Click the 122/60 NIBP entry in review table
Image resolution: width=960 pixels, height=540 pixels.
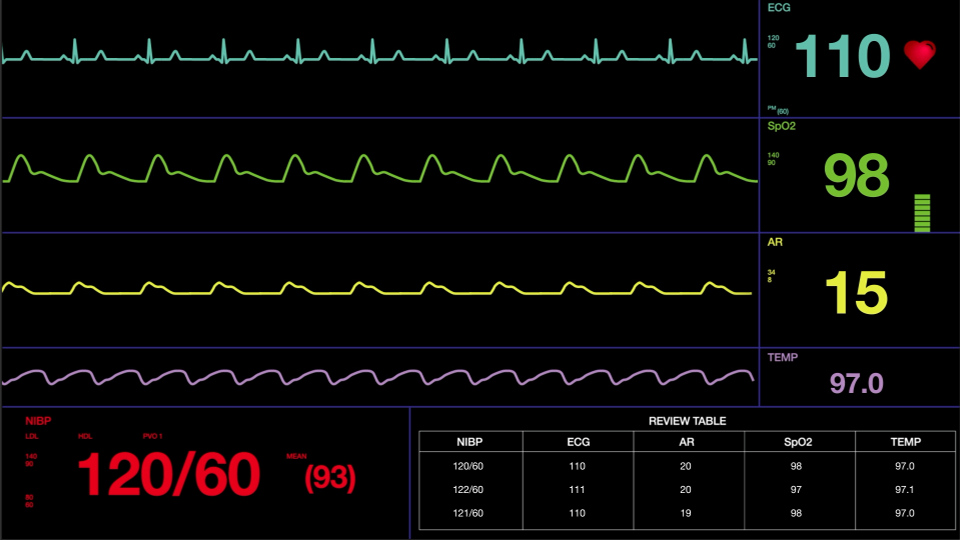coord(469,489)
